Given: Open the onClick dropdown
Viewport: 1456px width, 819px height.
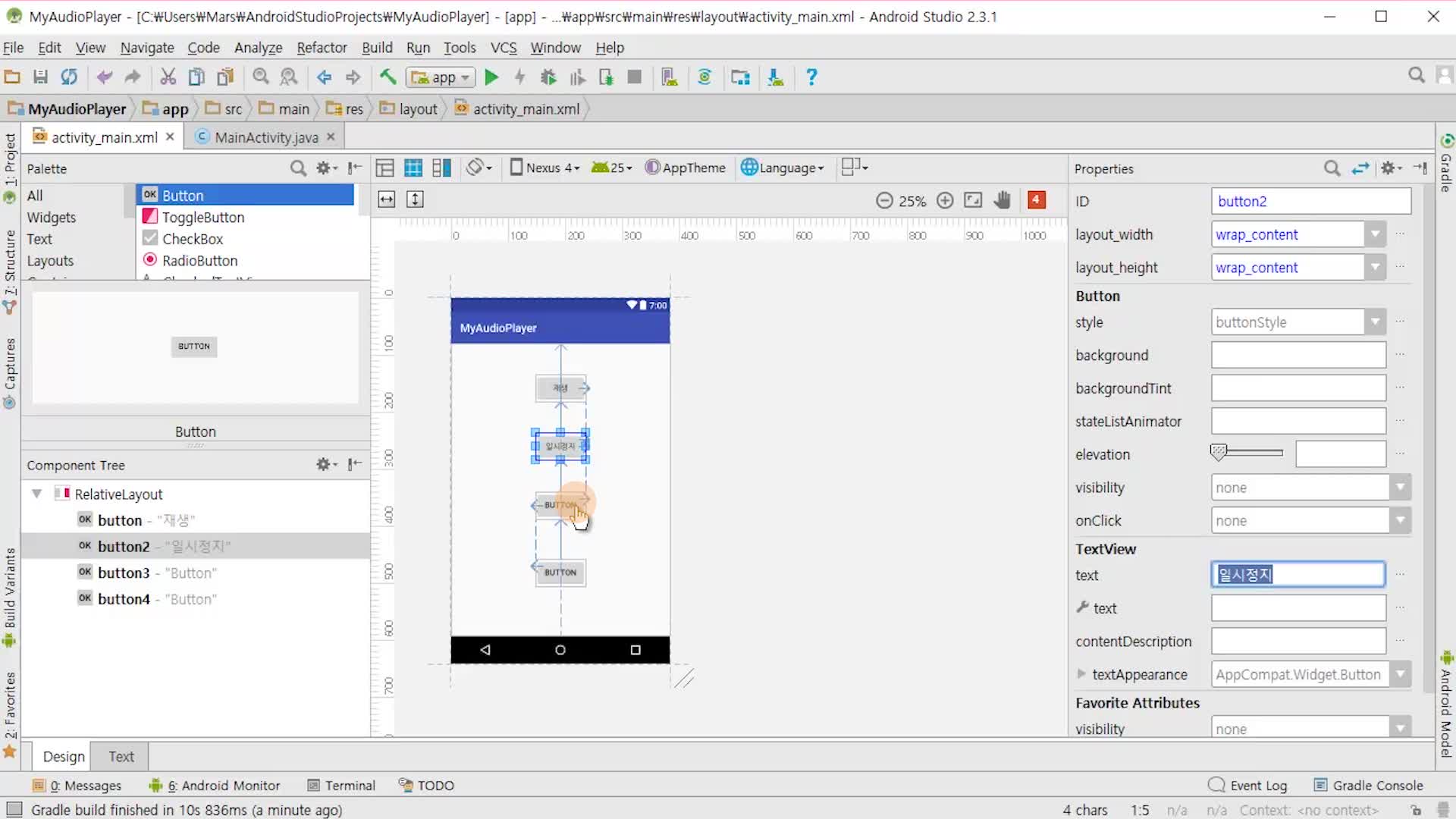Looking at the screenshot, I should click(x=1401, y=521).
